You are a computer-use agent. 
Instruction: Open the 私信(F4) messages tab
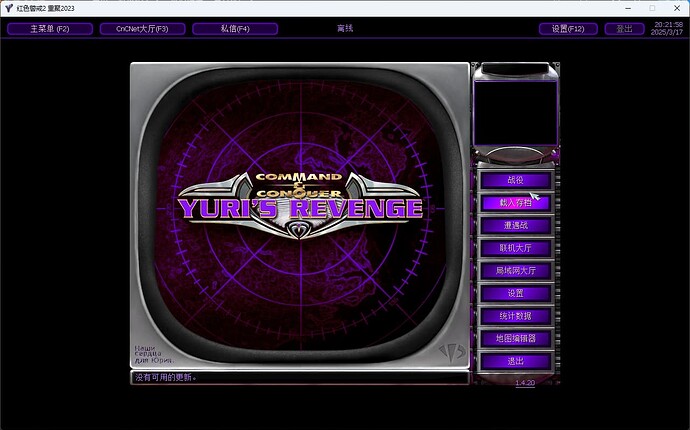point(235,29)
